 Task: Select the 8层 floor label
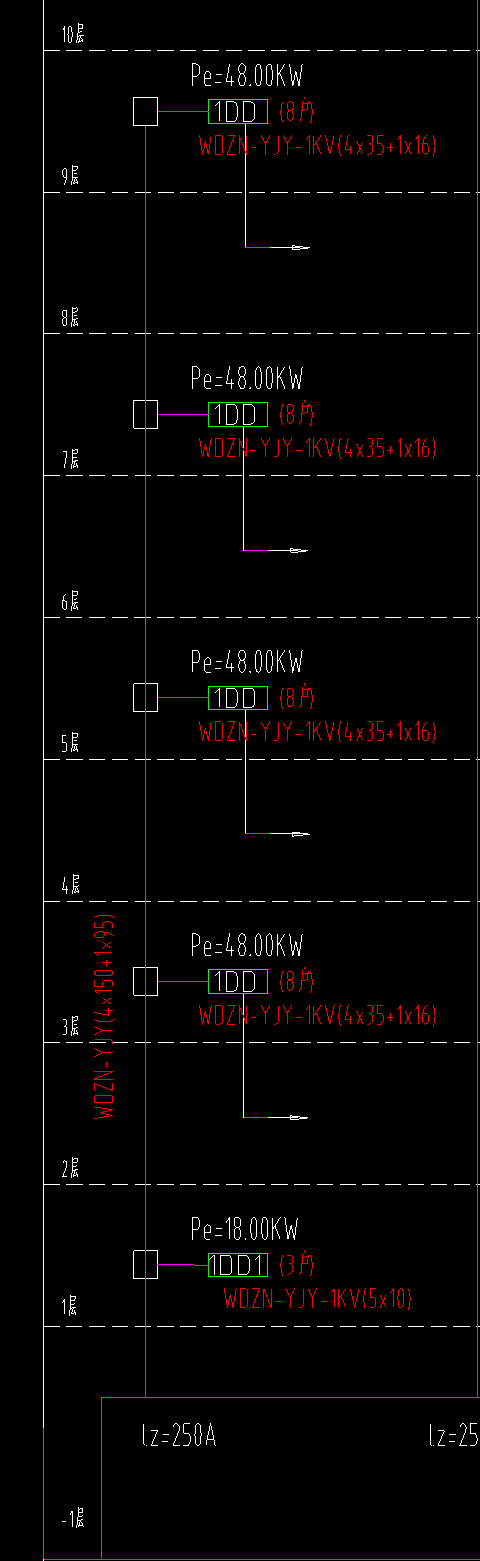point(70,319)
